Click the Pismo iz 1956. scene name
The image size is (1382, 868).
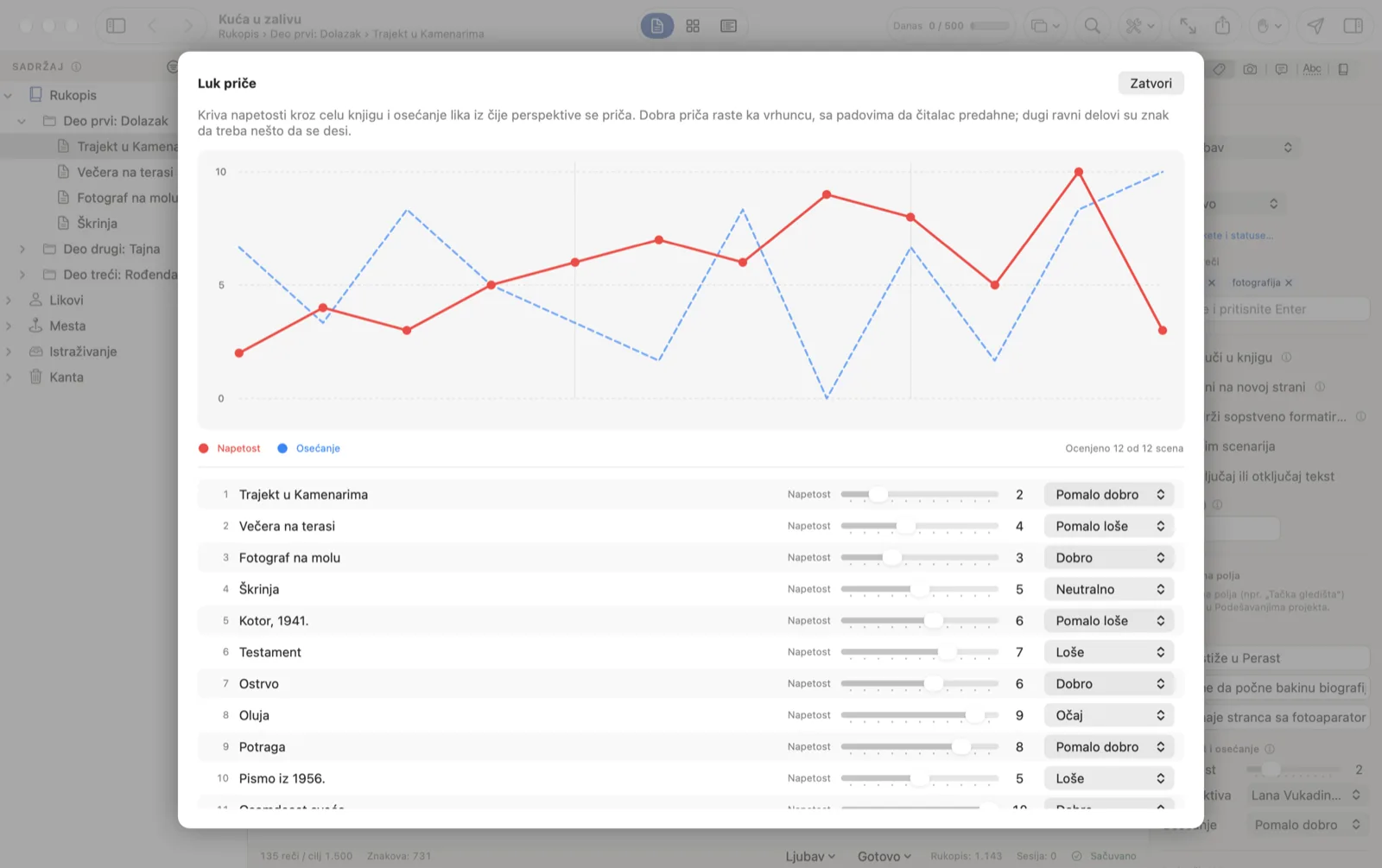282,778
